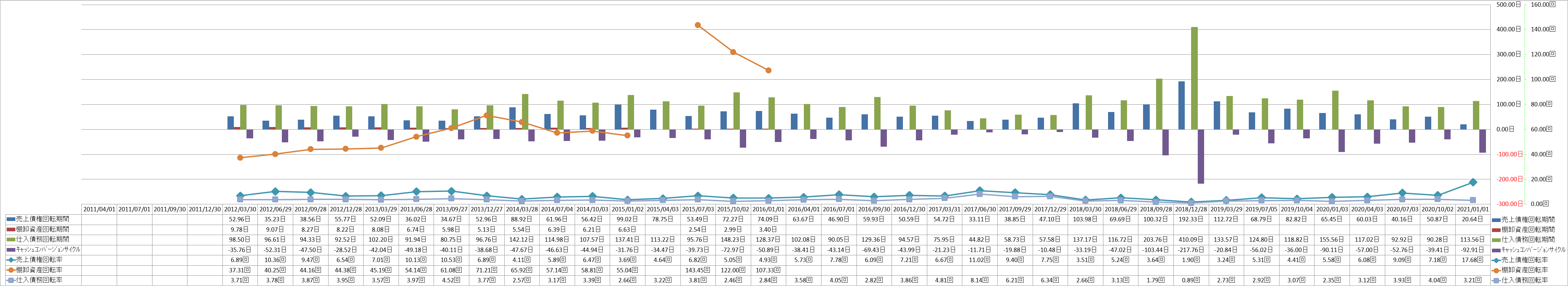Click the table cell showing 37.31回
1568x286 pixels.
(240, 270)
